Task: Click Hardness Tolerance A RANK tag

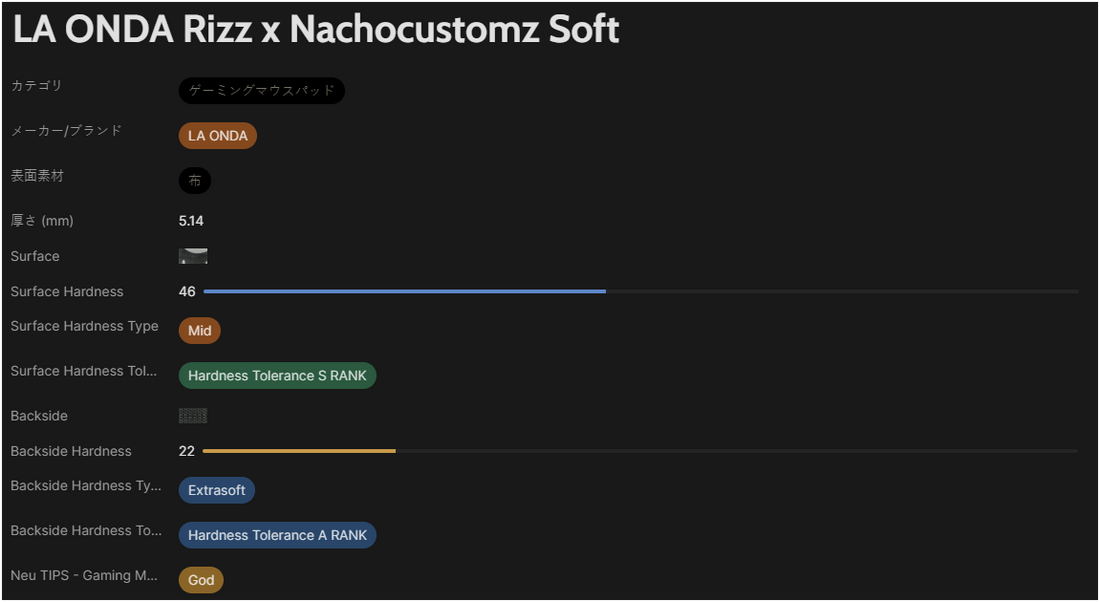Action: (x=277, y=535)
